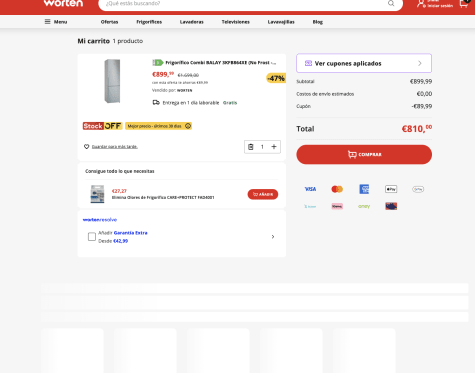
Task: Increase quantity with plus button
Action: [274, 147]
